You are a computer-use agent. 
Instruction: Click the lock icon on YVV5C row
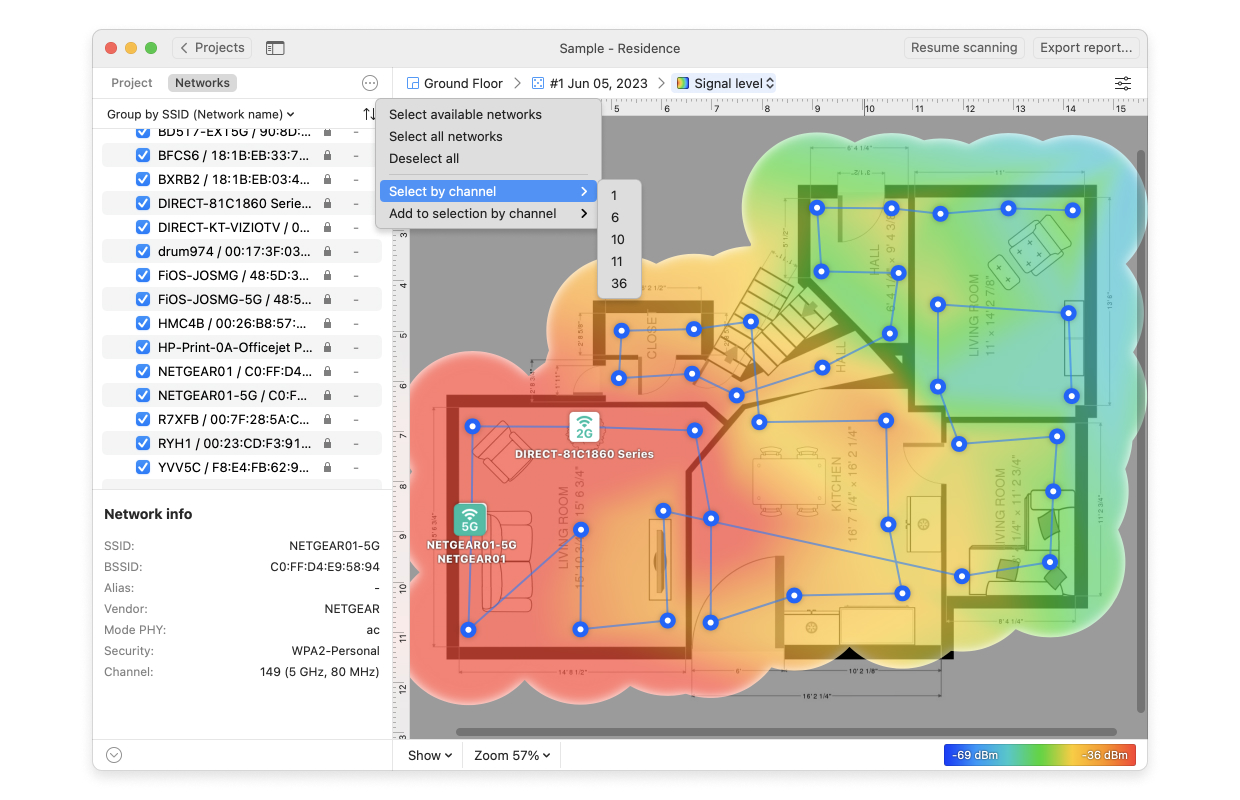pyautogui.click(x=327, y=467)
